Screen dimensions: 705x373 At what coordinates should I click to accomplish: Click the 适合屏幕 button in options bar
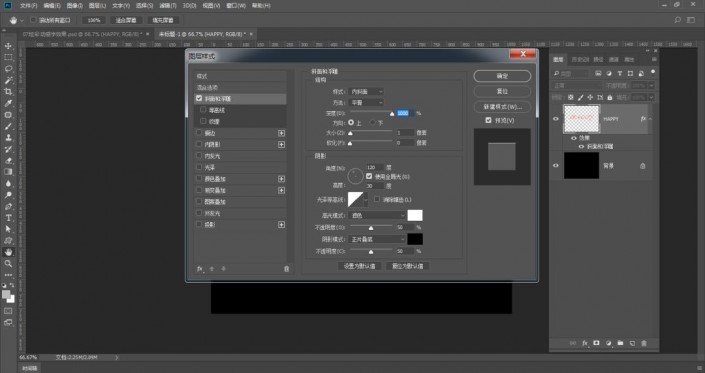tap(126, 20)
